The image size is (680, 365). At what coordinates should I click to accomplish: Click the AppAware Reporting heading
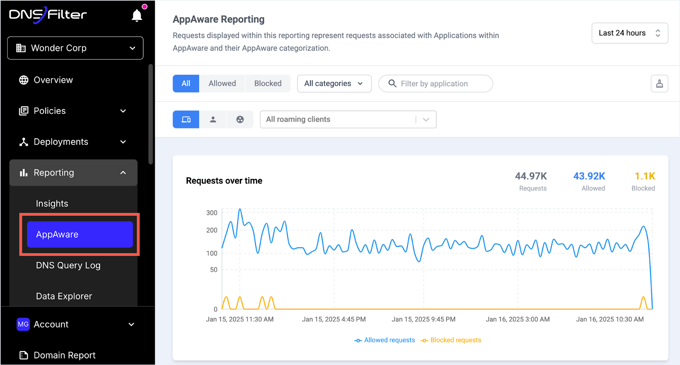(219, 19)
